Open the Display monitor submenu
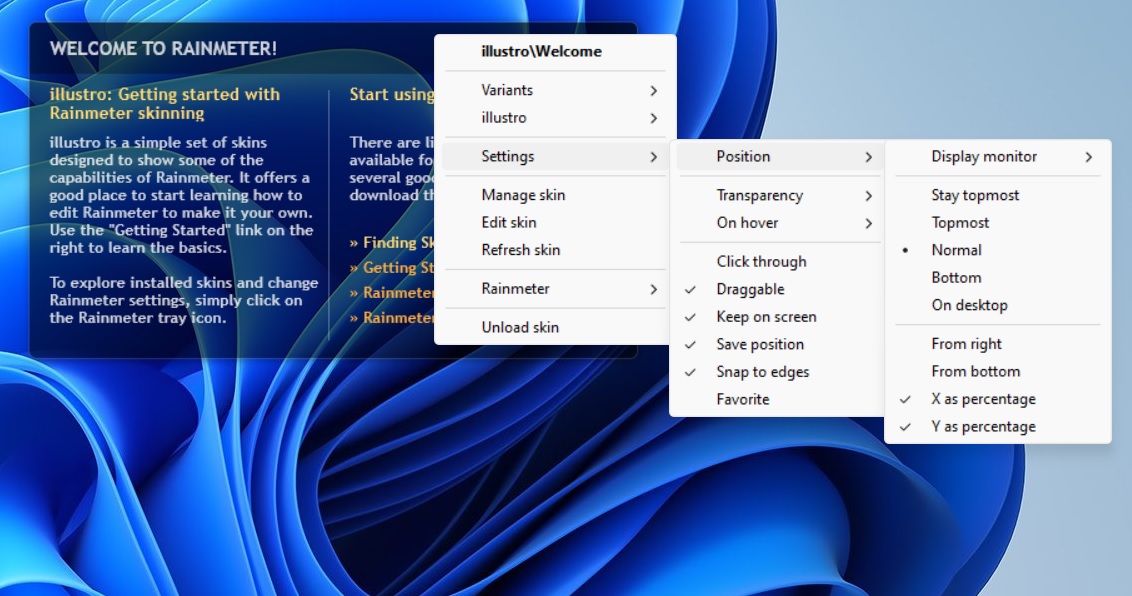The width and height of the screenshot is (1132, 596). coord(985,156)
